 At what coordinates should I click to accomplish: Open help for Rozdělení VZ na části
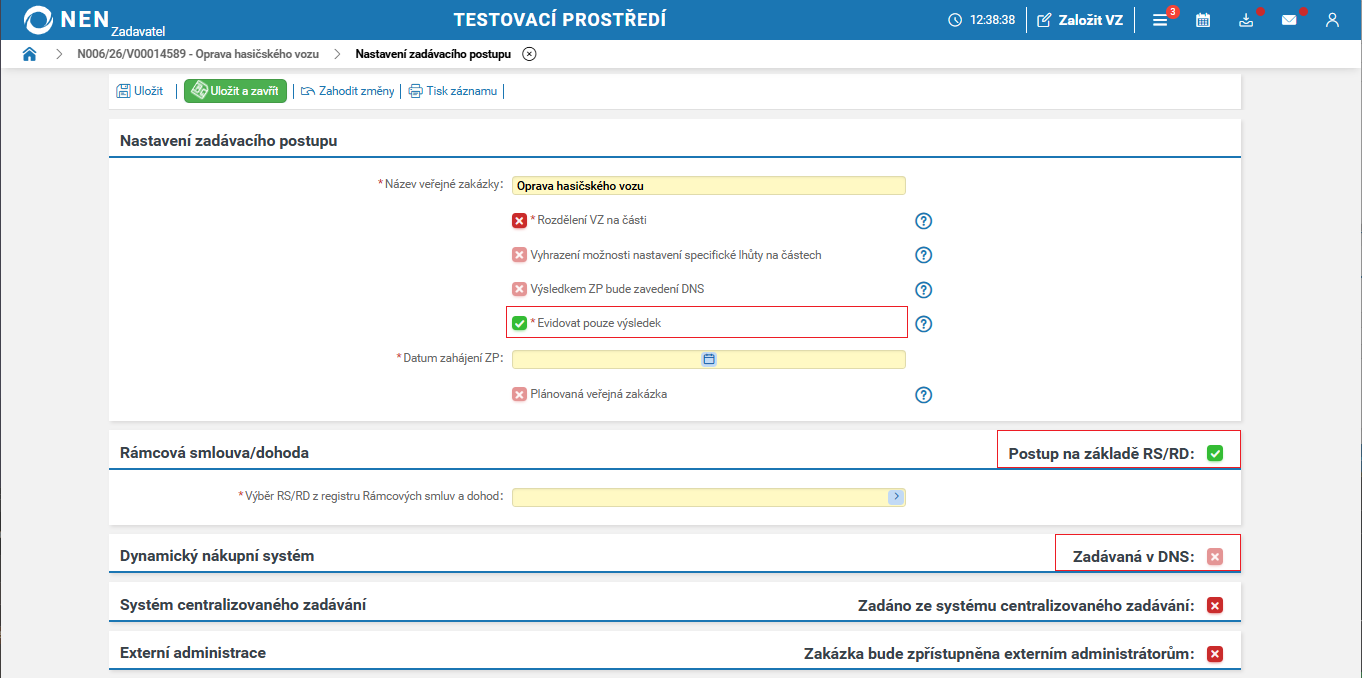tap(924, 221)
